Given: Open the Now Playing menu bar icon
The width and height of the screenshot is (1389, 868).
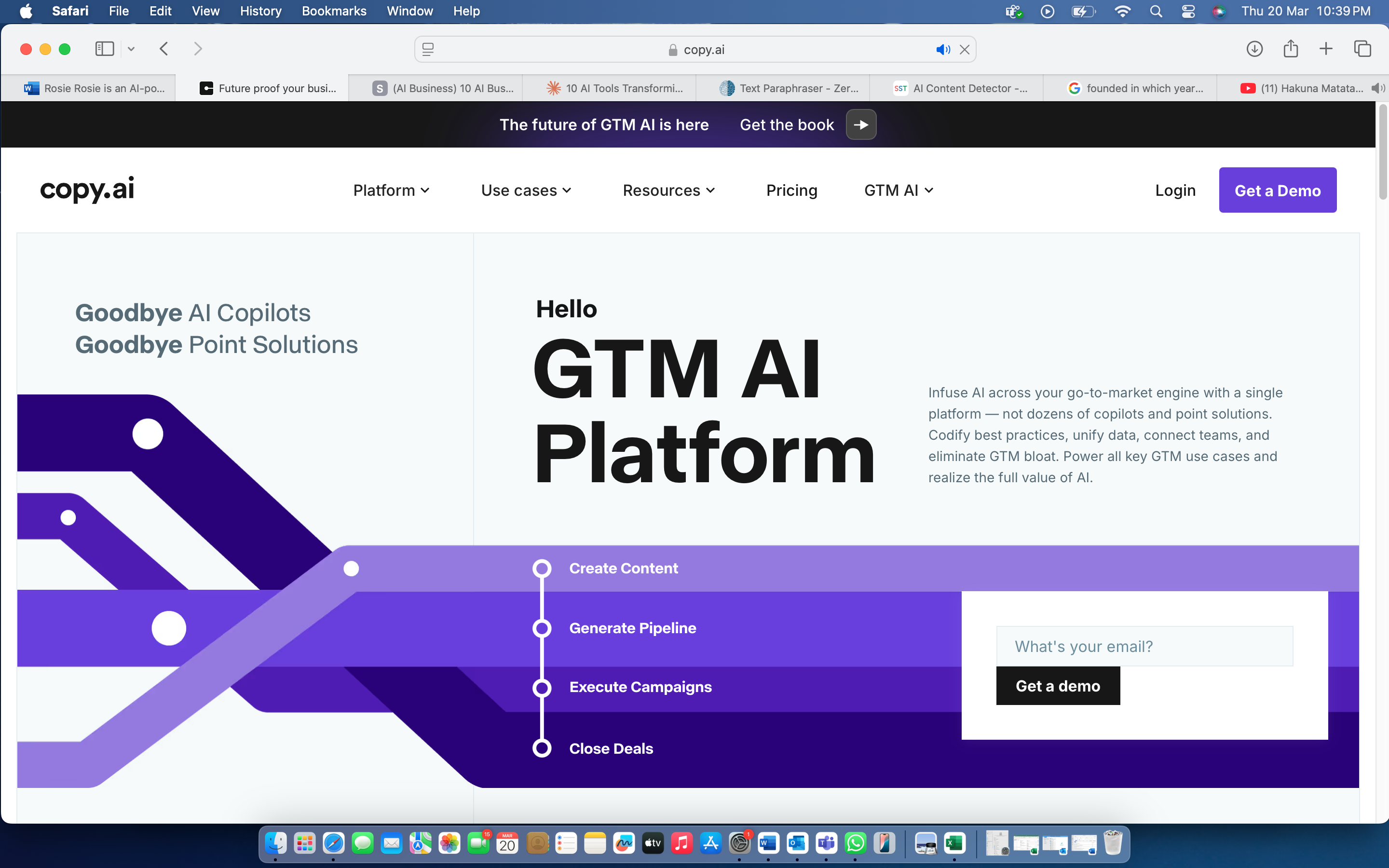Looking at the screenshot, I should (x=1048, y=11).
